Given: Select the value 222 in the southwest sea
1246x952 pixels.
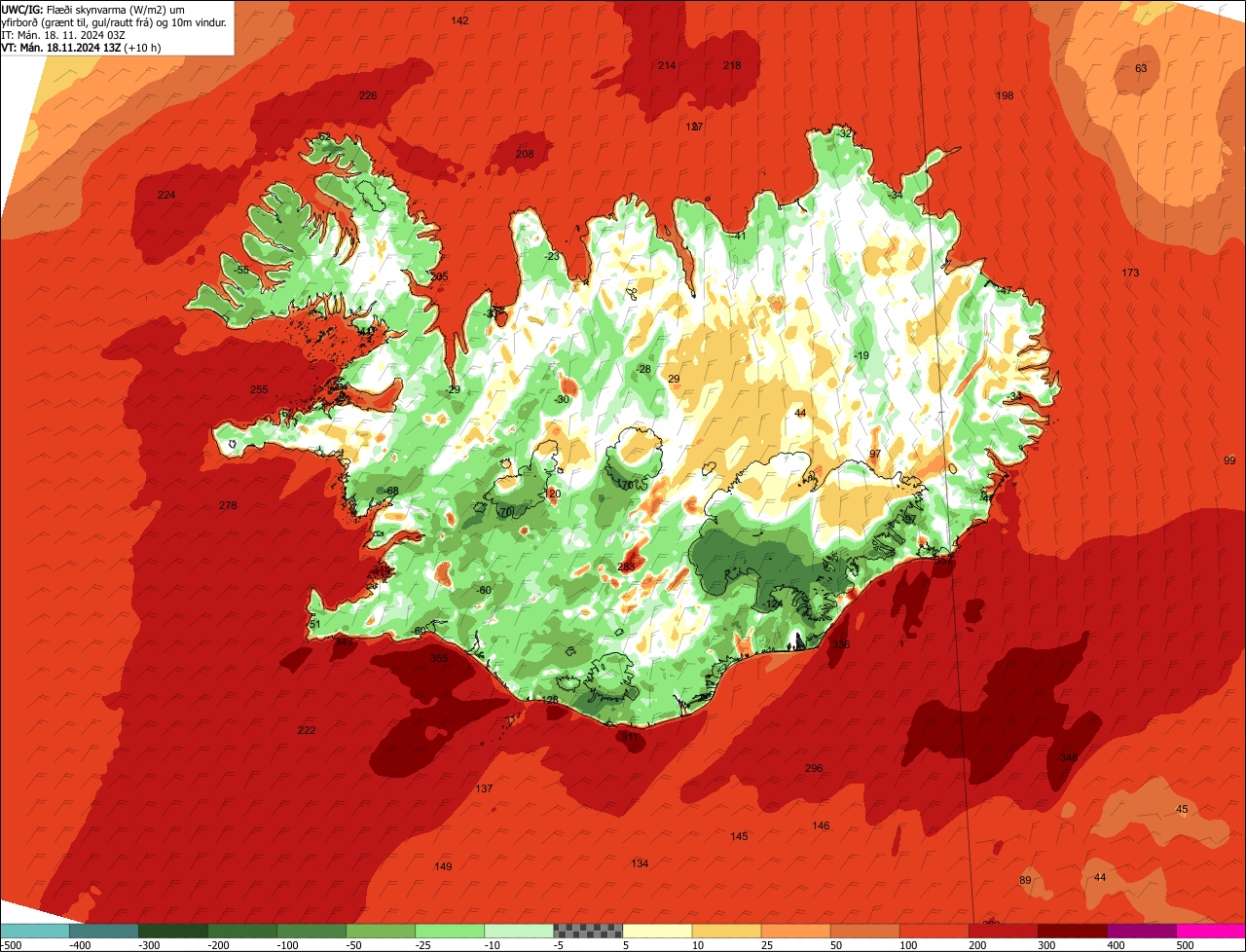Looking at the screenshot, I should coord(307,730).
